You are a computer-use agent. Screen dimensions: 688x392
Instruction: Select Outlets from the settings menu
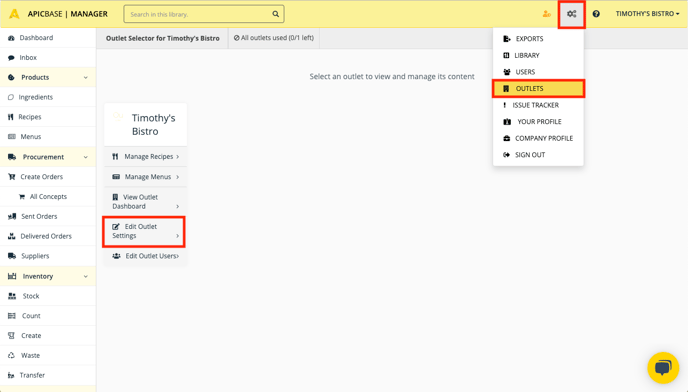pyautogui.click(x=538, y=89)
